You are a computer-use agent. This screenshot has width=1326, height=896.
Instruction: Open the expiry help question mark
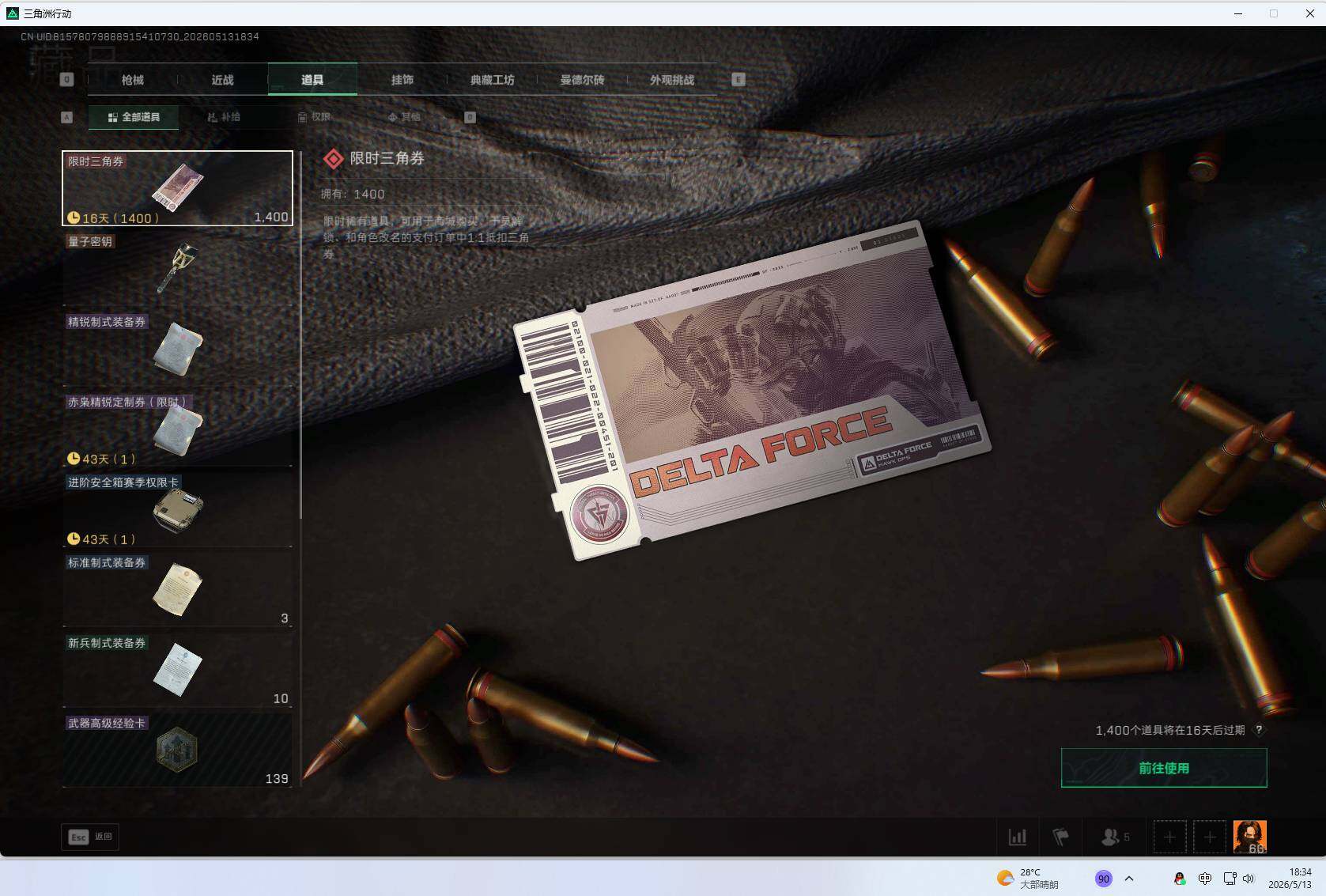point(1259,730)
